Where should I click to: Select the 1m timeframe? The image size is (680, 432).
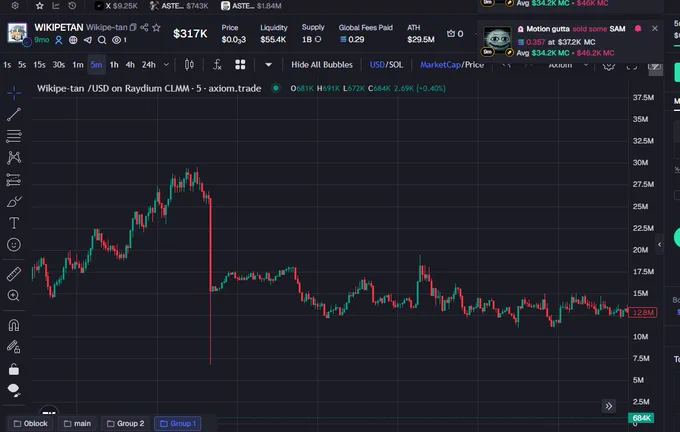tap(78, 65)
